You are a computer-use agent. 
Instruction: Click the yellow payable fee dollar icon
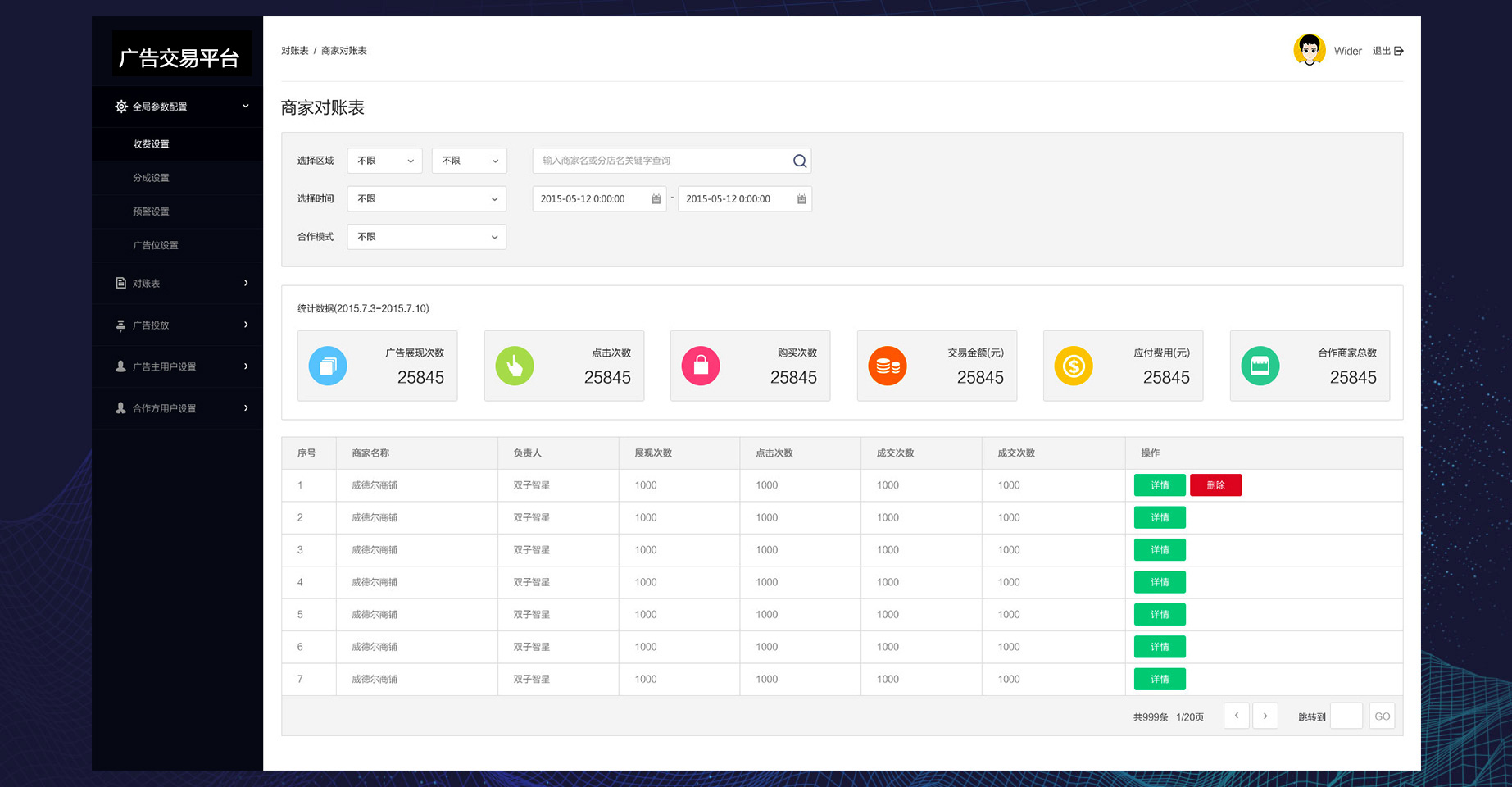(1074, 366)
